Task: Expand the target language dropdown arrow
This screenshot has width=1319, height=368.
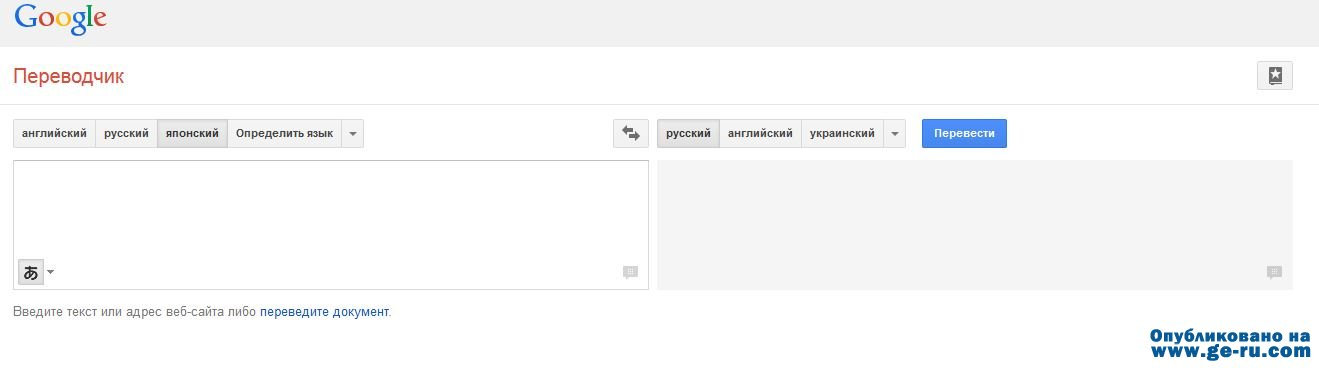Action: pyautogui.click(x=894, y=134)
